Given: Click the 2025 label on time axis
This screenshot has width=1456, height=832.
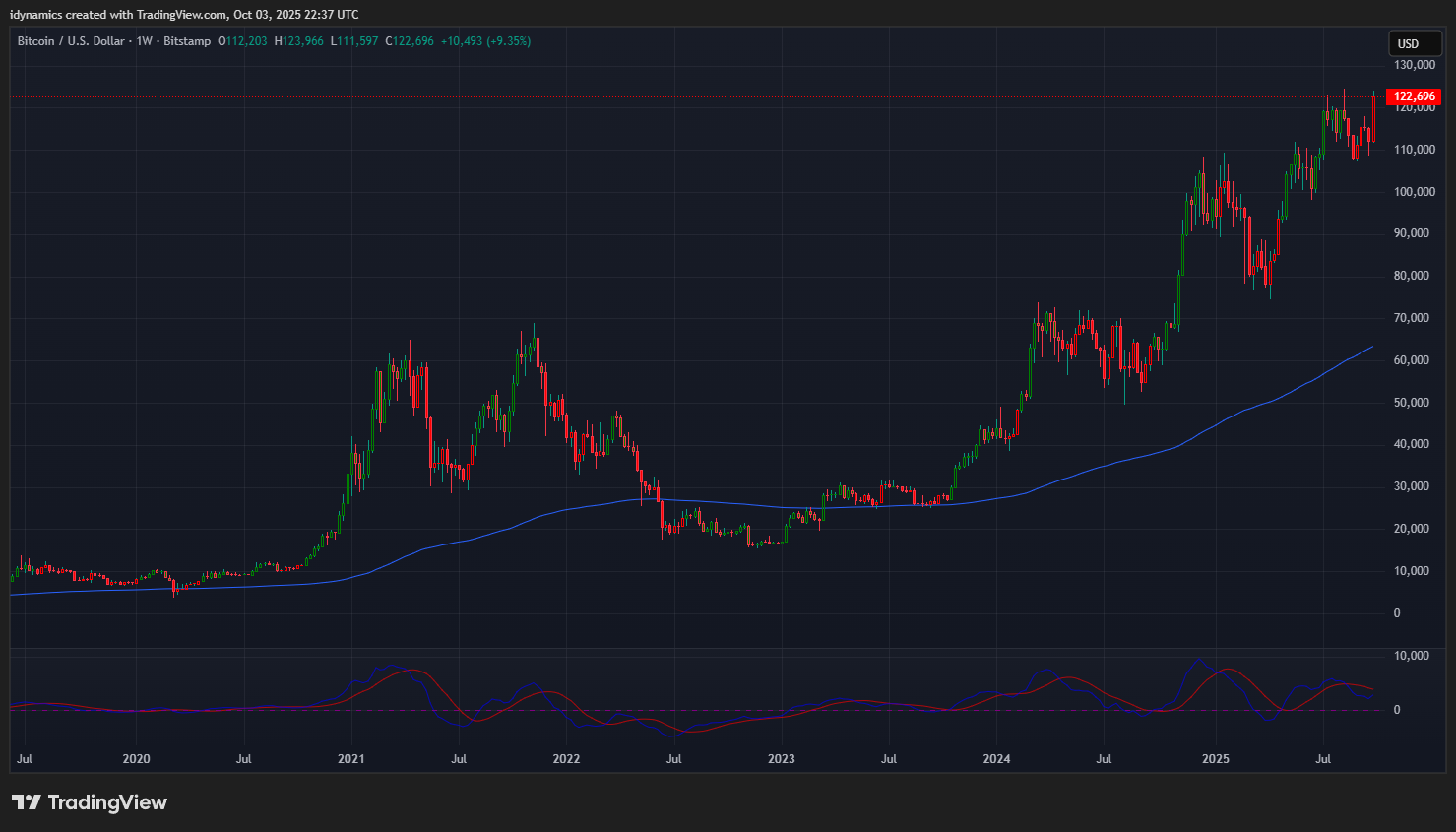Looking at the screenshot, I should coord(1215,759).
